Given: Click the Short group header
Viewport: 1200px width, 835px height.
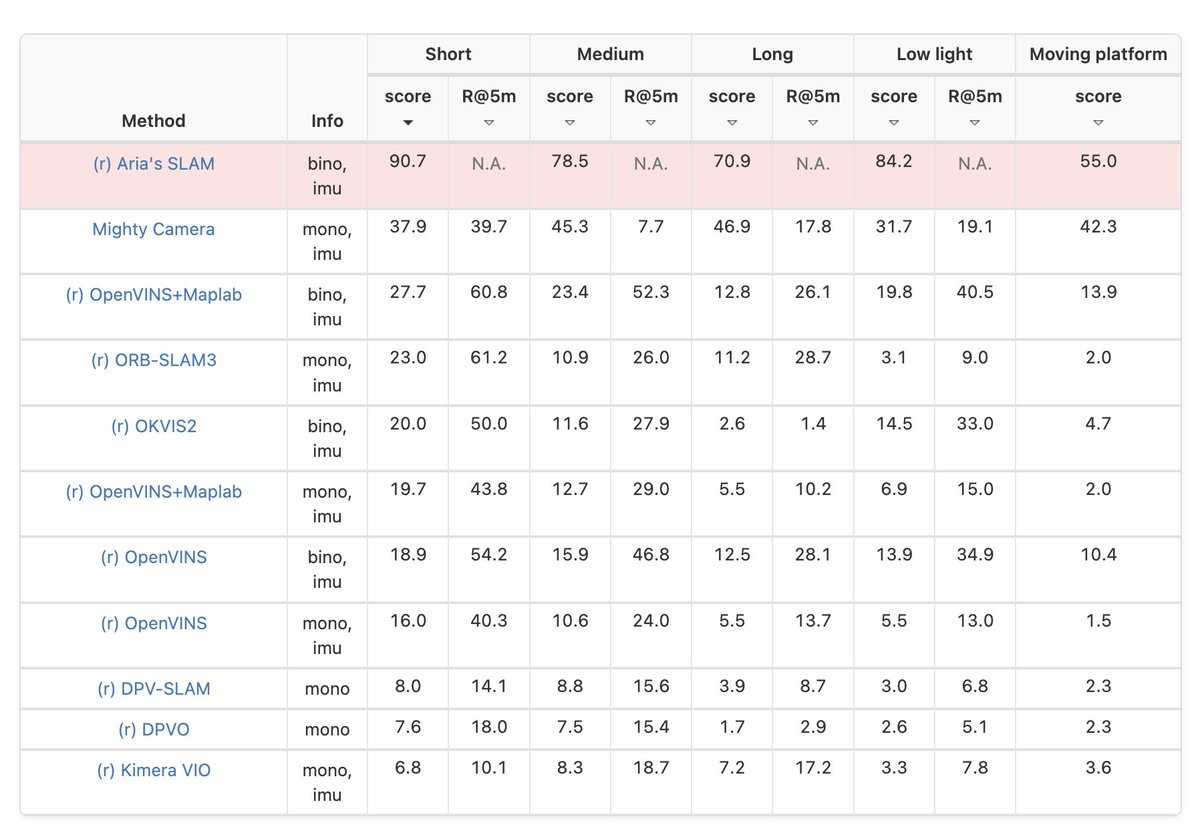Looking at the screenshot, I should tap(448, 54).
